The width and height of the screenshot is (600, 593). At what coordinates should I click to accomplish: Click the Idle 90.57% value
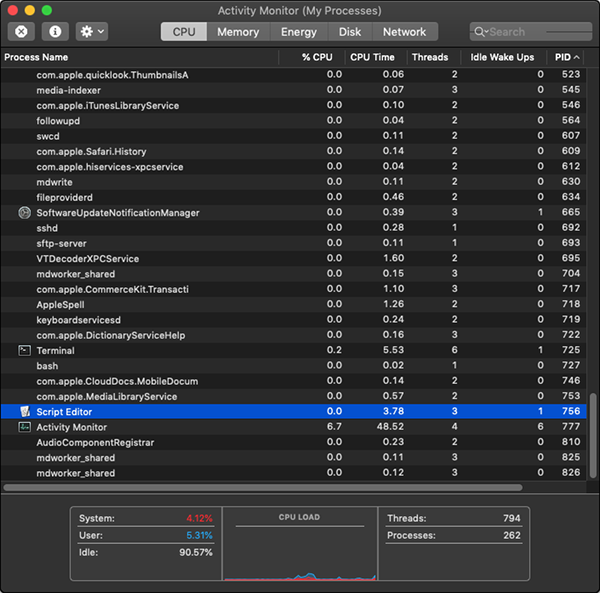pos(196,552)
